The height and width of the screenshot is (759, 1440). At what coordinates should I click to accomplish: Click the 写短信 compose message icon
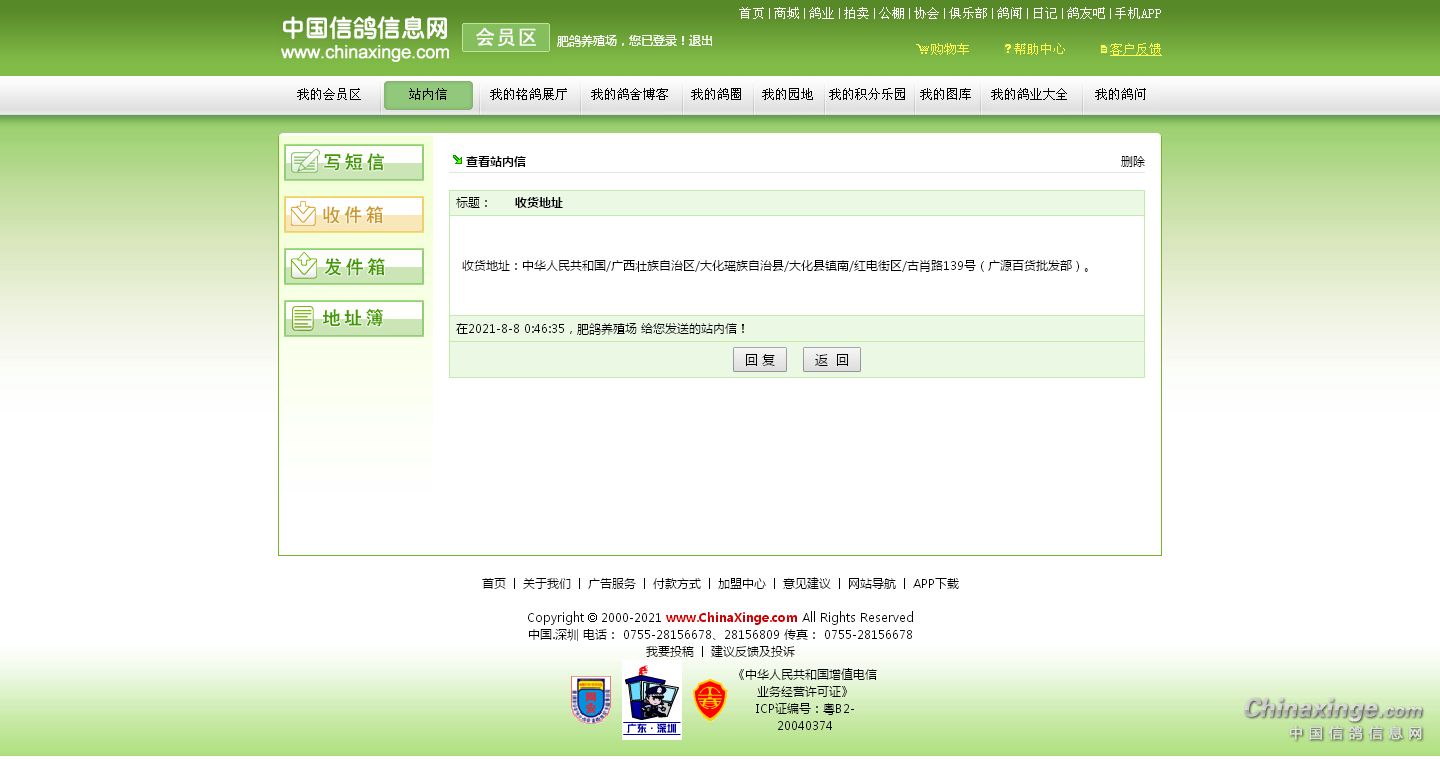point(354,162)
